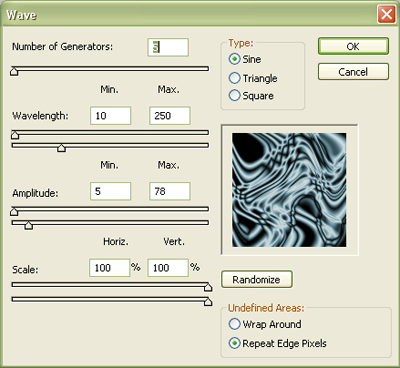400x368 pixels.
Task: Click the Undefined Areas group heading
Action: click(x=266, y=308)
